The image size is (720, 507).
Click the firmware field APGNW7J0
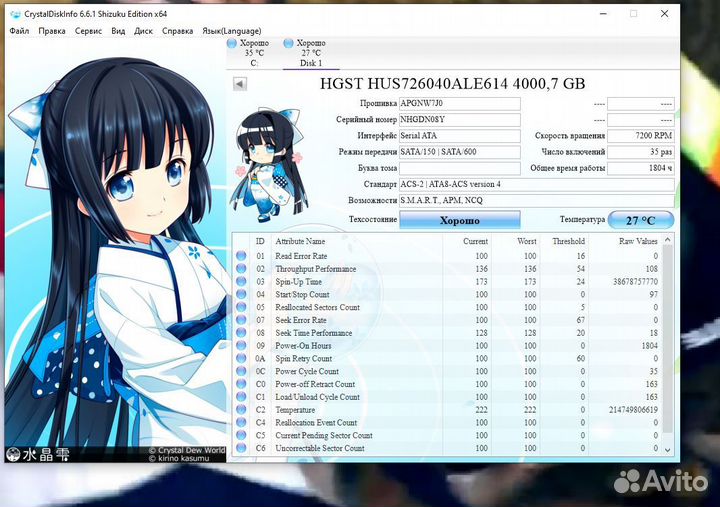pos(460,103)
